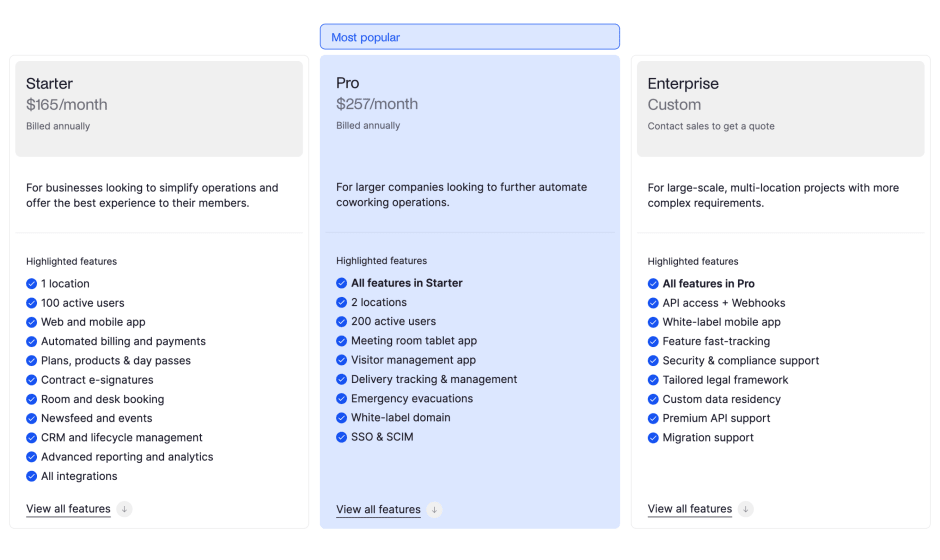Click the checkmark next to "Migration support"

click(x=653, y=438)
